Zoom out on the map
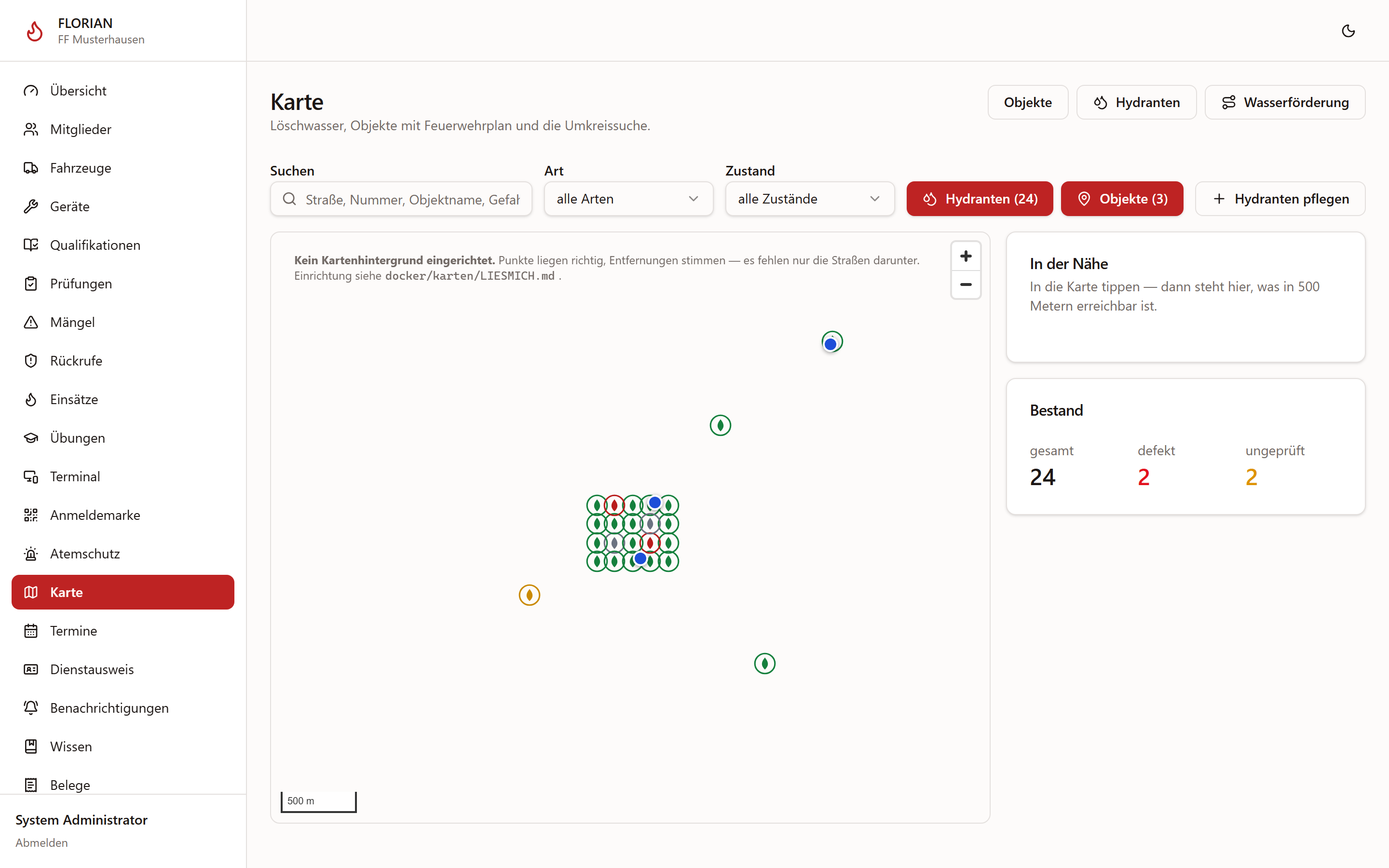Screen dimensions: 1389x868 pos(966,285)
